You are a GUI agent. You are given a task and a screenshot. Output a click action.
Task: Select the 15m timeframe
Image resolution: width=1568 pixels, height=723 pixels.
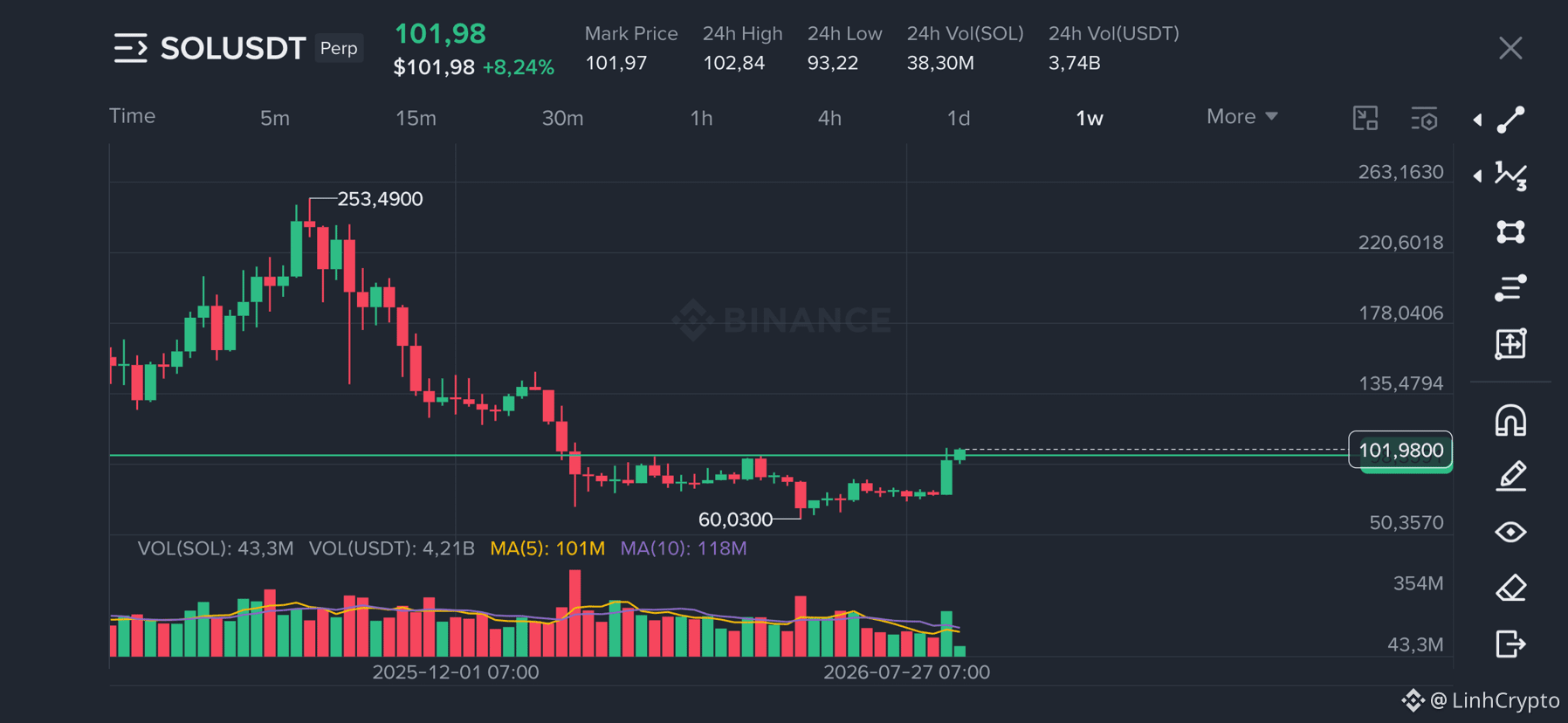point(416,118)
